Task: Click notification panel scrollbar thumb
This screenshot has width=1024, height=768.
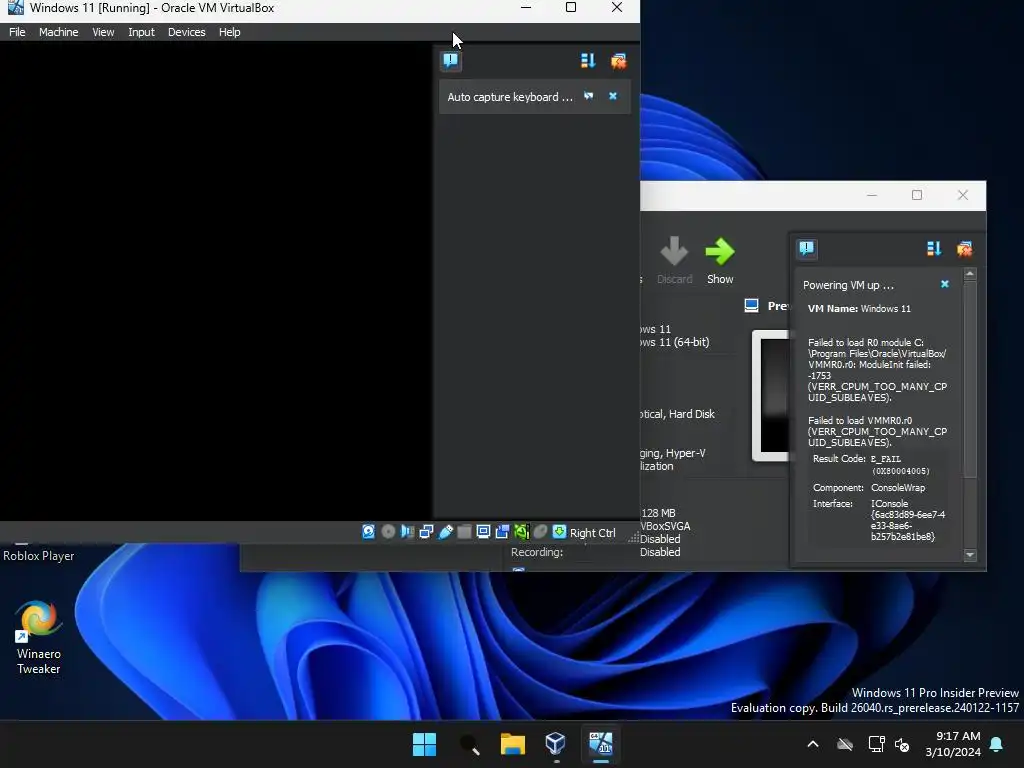Action: click(970, 379)
